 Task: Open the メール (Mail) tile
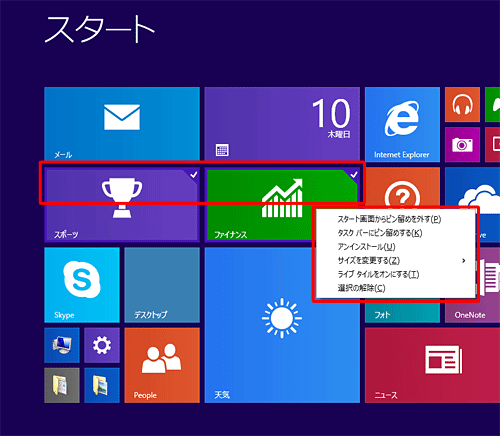[122, 124]
